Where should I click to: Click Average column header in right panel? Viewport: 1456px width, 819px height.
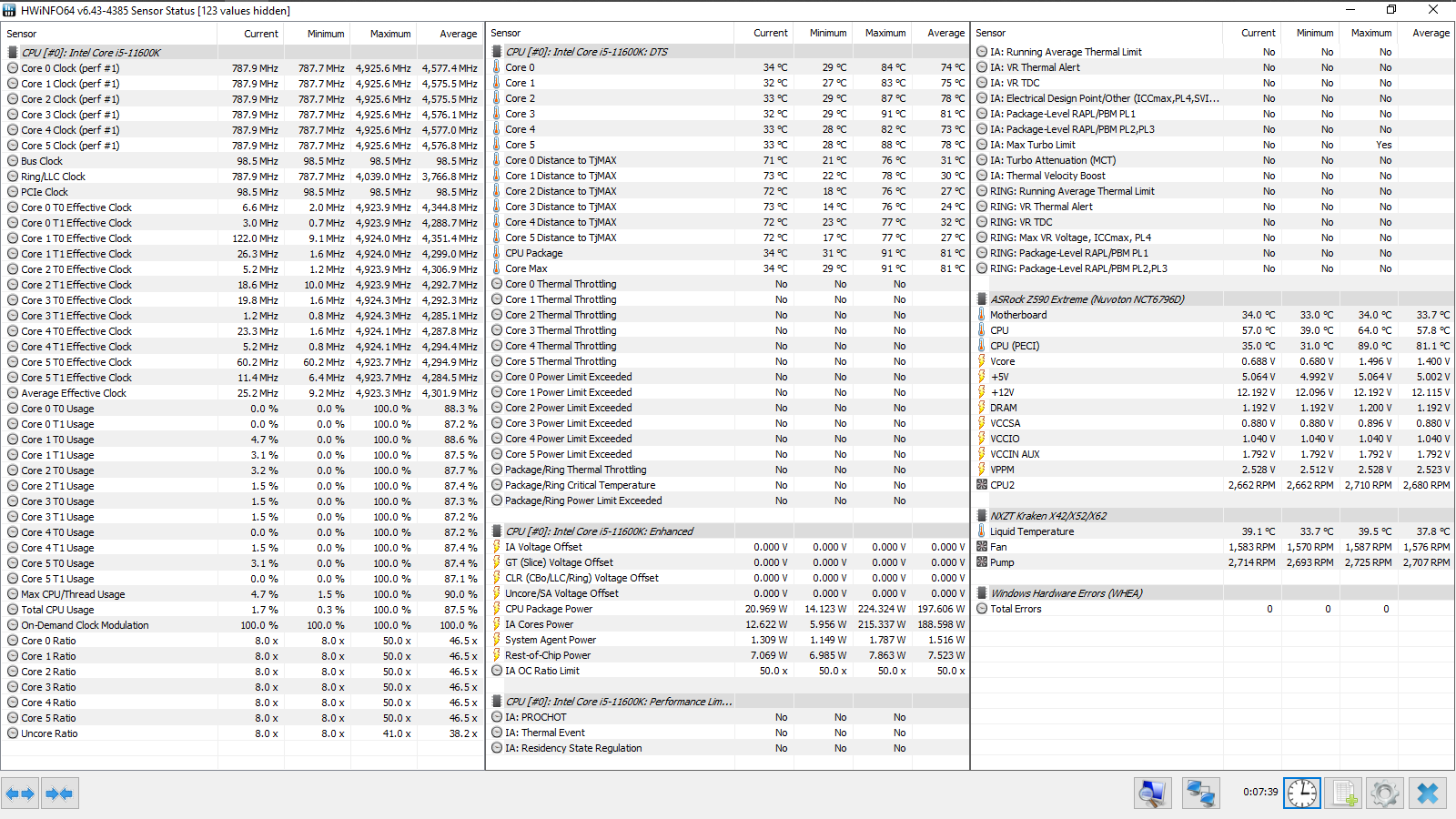tap(1425, 33)
